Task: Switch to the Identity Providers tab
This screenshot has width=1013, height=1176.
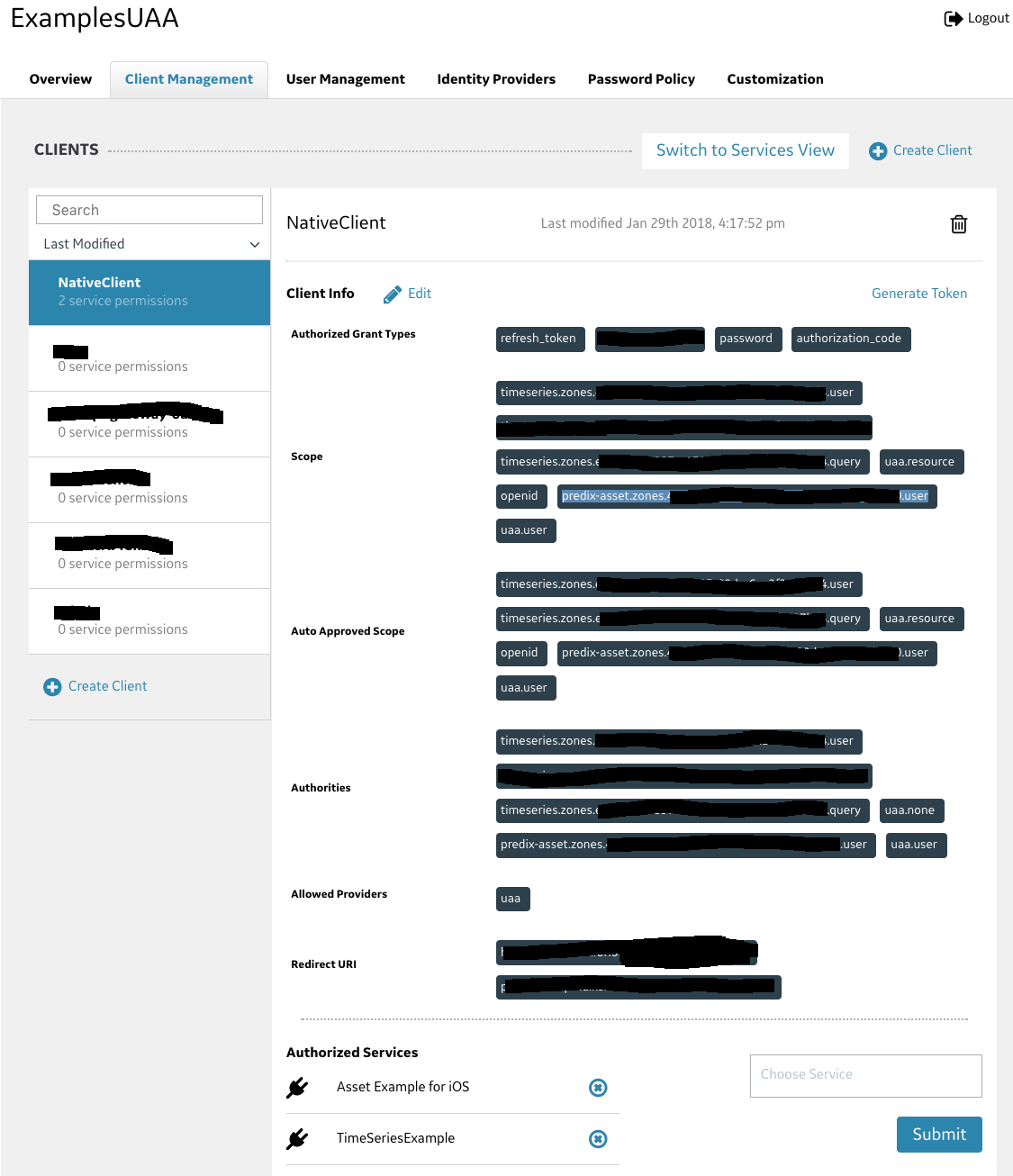Action: click(495, 79)
